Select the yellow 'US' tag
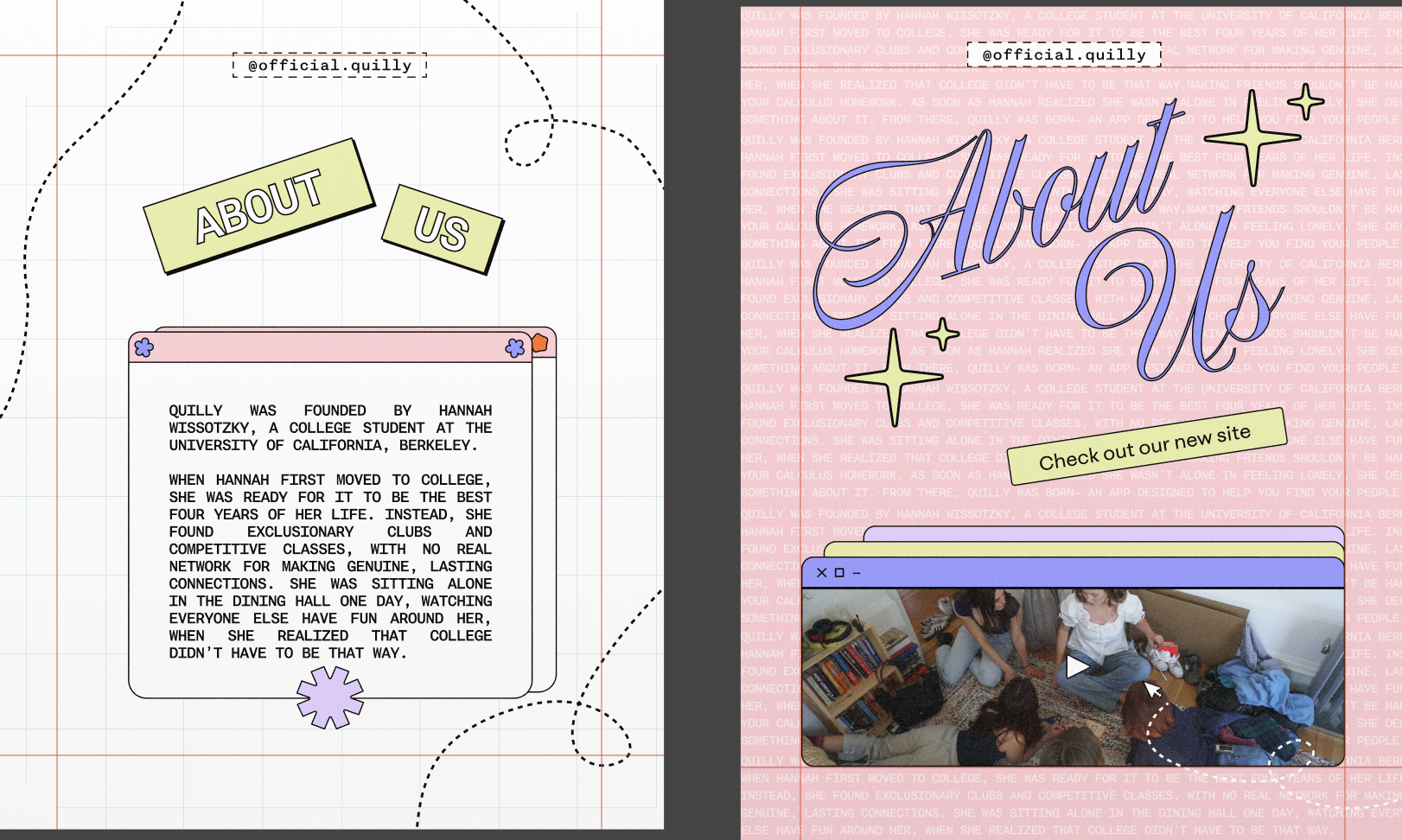This screenshot has height=840, width=1402. [443, 229]
